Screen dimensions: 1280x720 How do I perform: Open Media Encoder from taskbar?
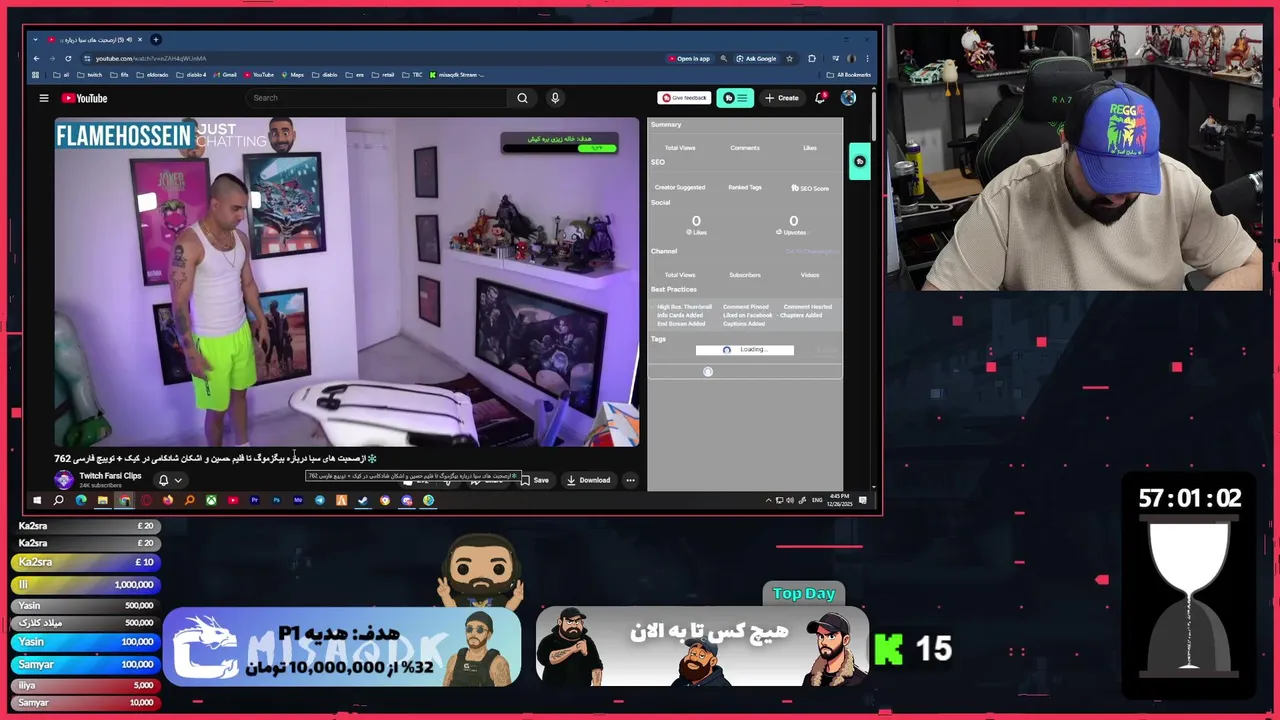[298, 500]
